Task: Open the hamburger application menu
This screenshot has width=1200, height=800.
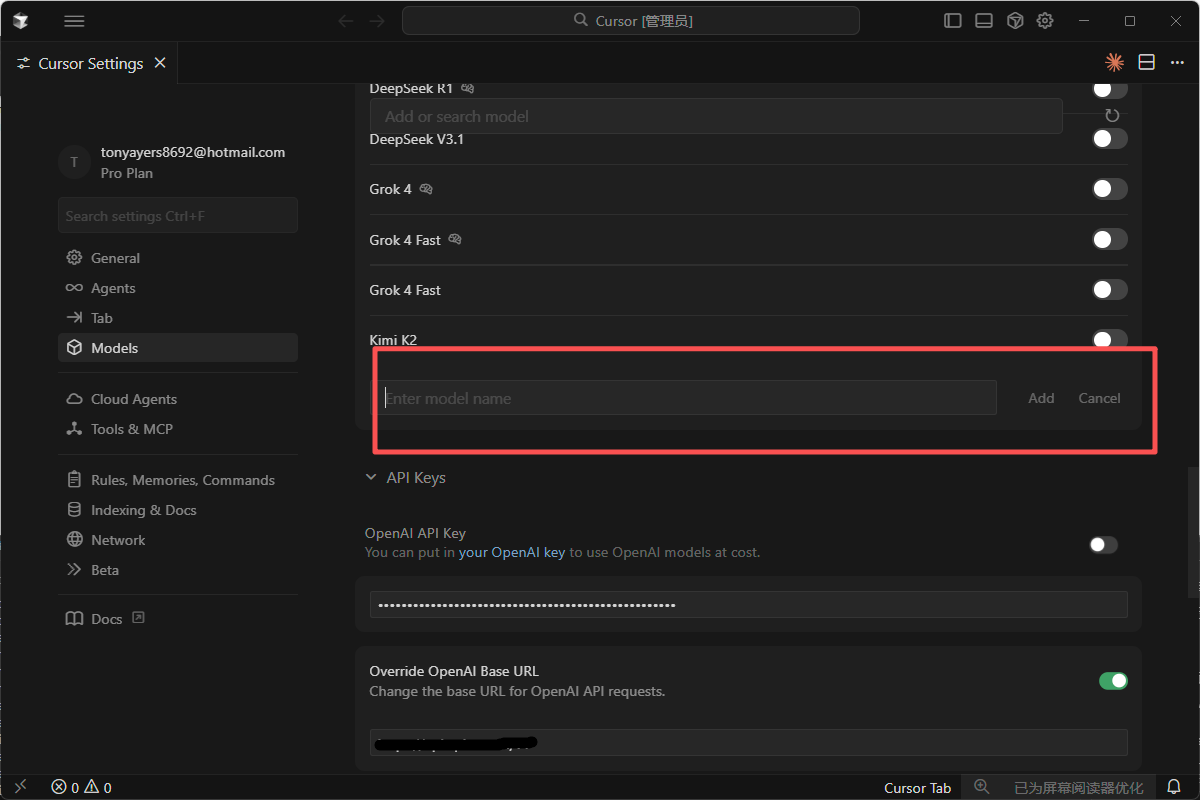Action: click(74, 21)
